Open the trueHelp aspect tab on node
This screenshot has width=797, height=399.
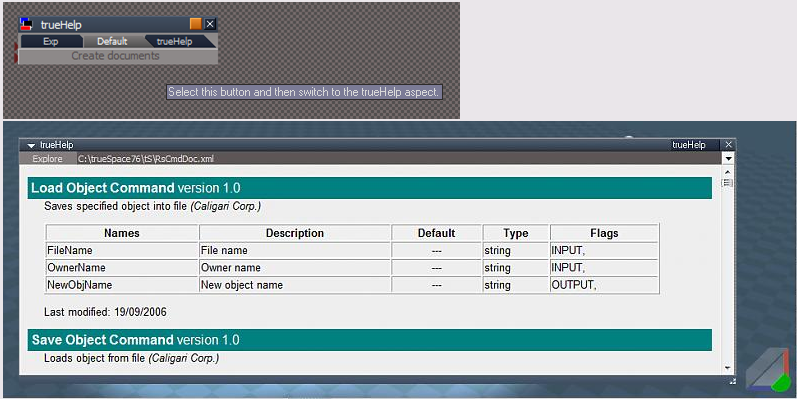pyautogui.click(x=175, y=41)
